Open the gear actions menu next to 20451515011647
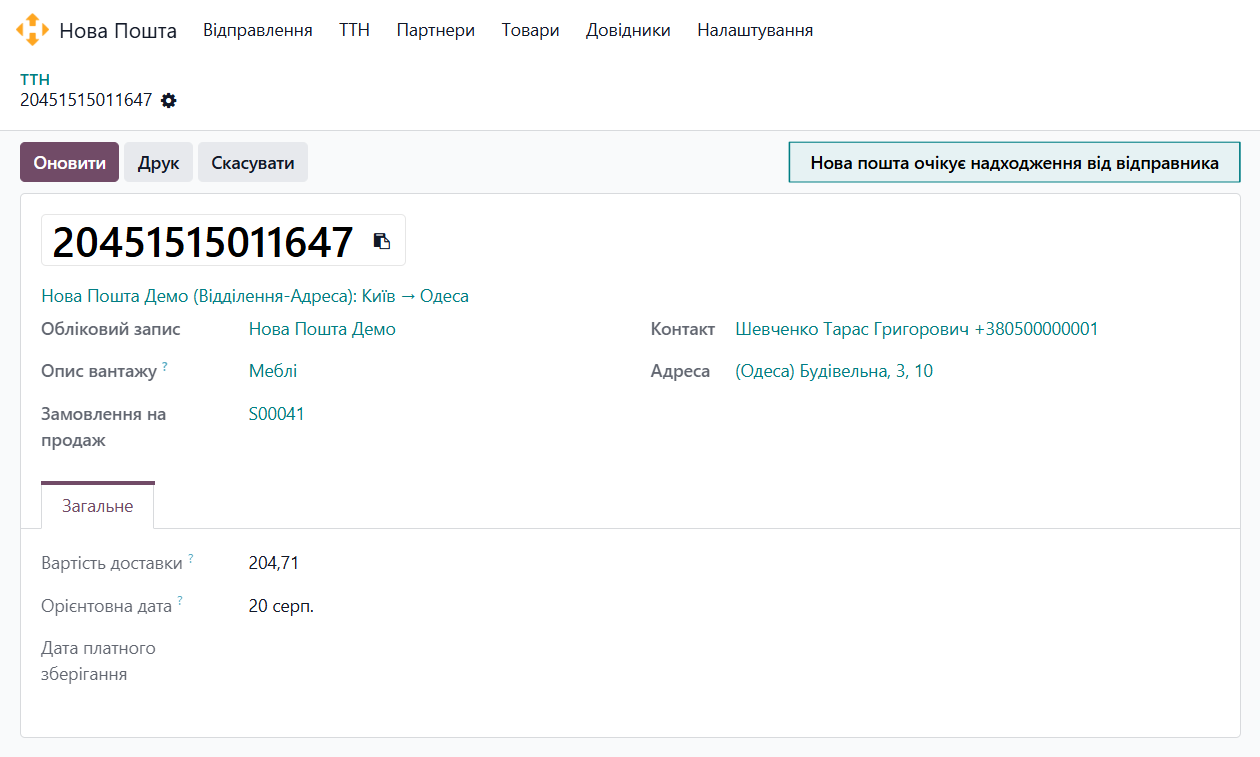 tap(169, 100)
